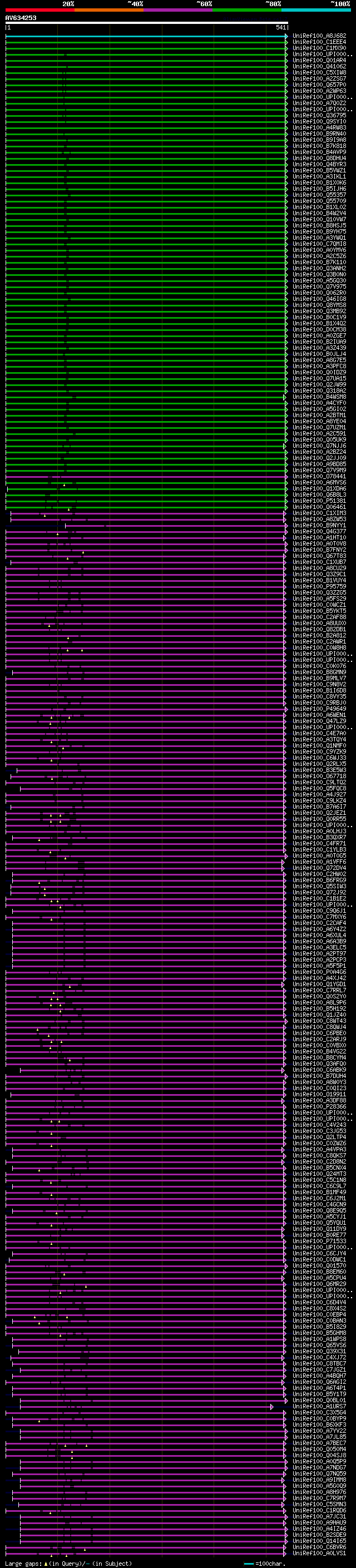Click the cyan ~100% identity legend segment

[317, 10]
